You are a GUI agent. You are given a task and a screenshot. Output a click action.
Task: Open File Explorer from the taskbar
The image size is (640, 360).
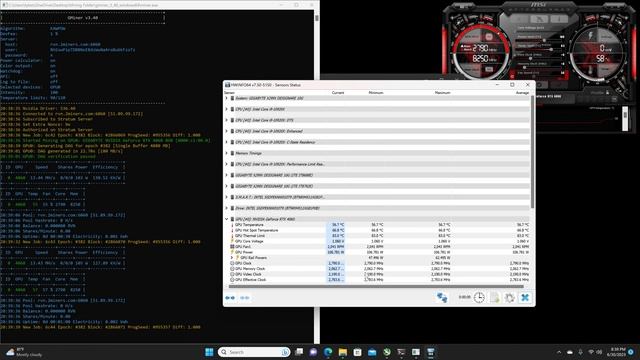(343, 352)
